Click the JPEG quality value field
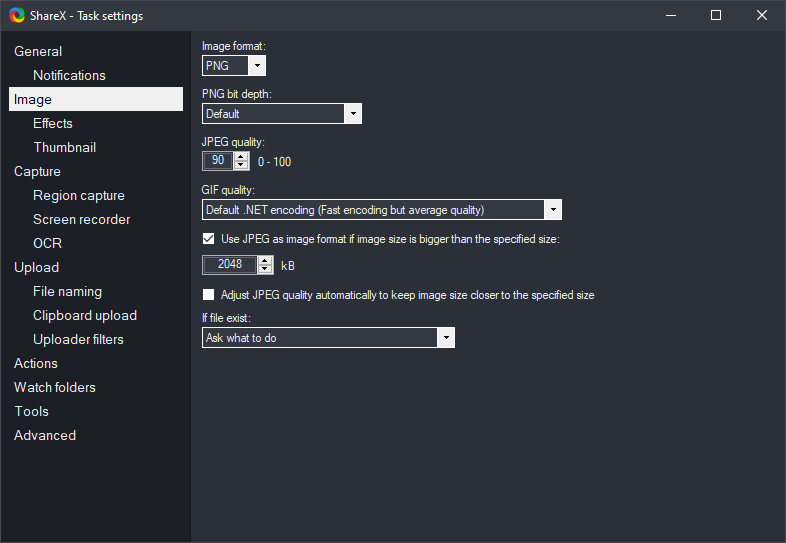This screenshot has width=786, height=543. click(218, 161)
